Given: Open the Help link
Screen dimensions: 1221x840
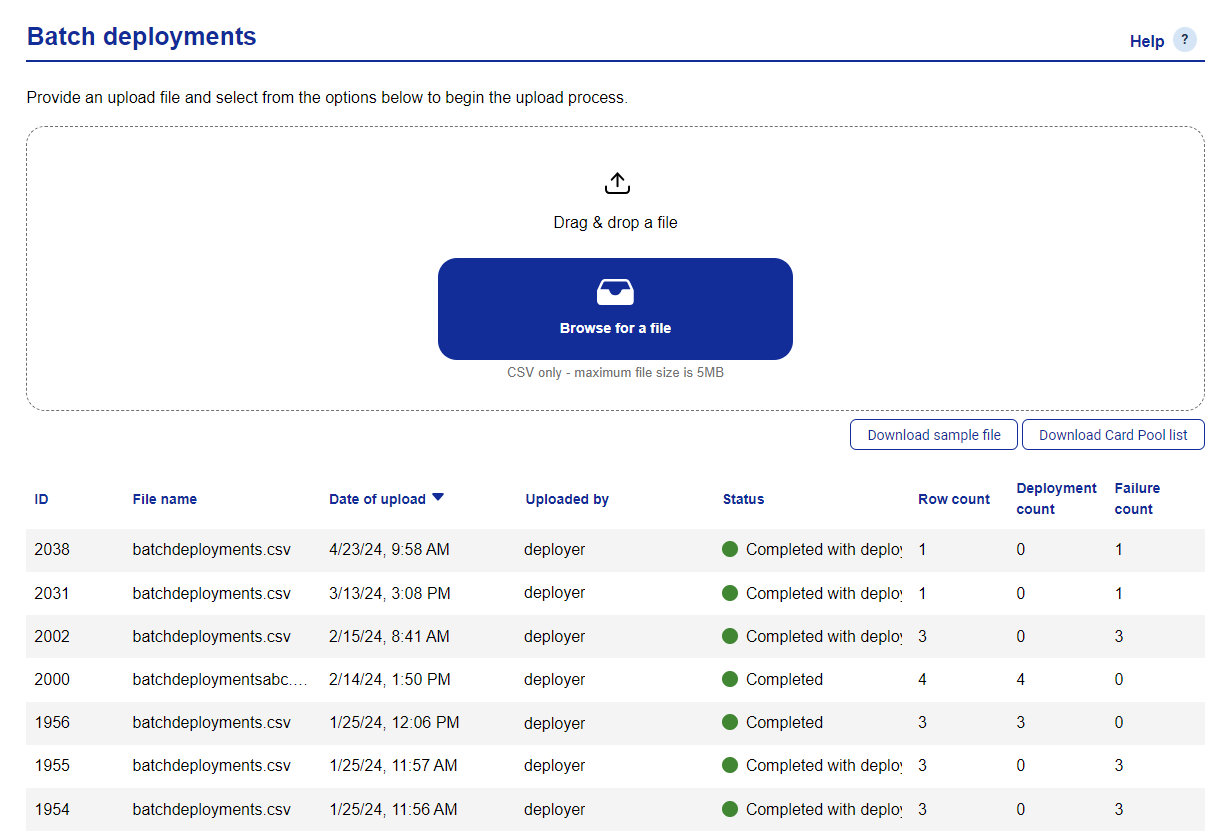Looking at the screenshot, I should click(1147, 41).
